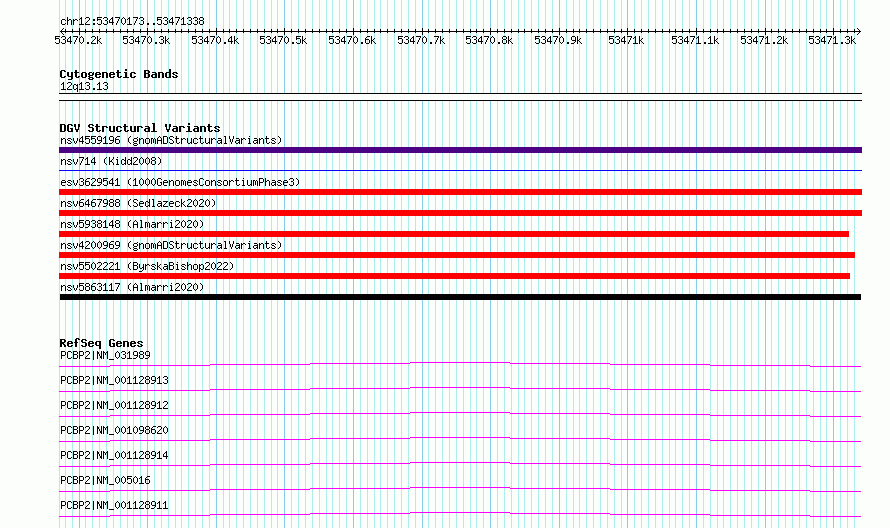Click the 53471.1k ruler tick label
This screenshot has width=890, height=528.
(695, 40)
